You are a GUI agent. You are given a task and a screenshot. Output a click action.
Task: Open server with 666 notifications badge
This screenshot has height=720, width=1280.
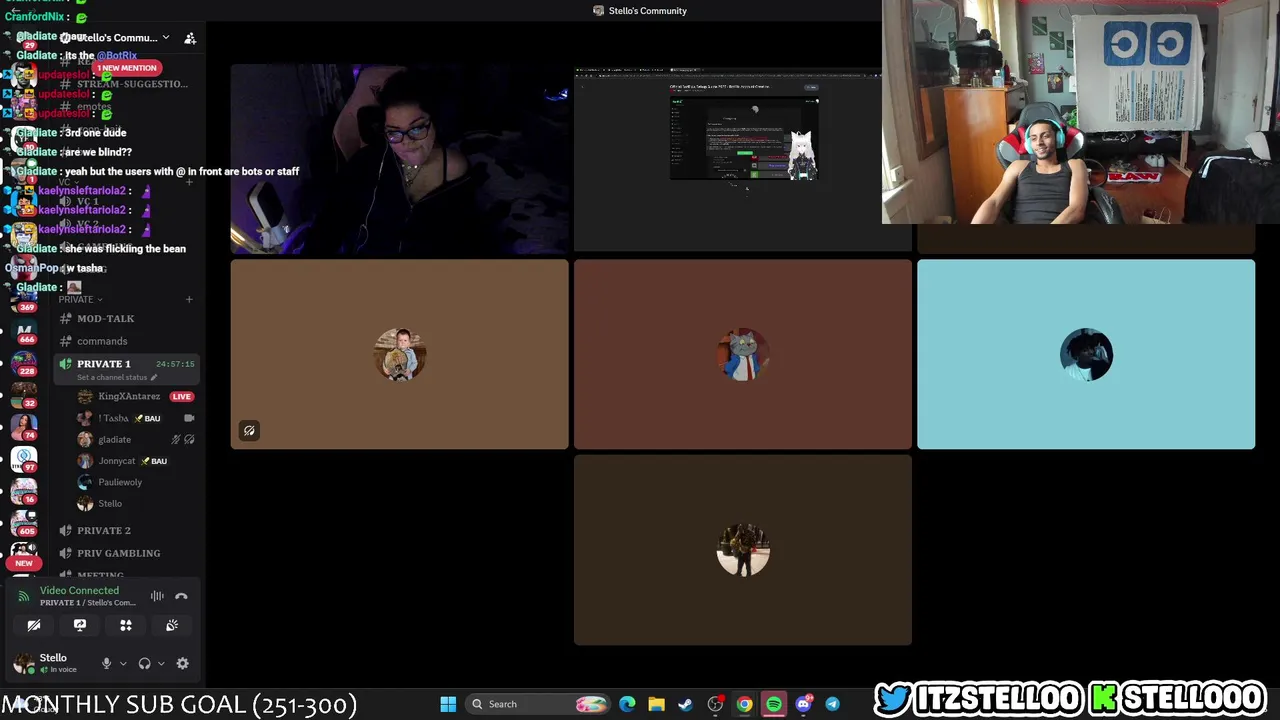[24, 331]
